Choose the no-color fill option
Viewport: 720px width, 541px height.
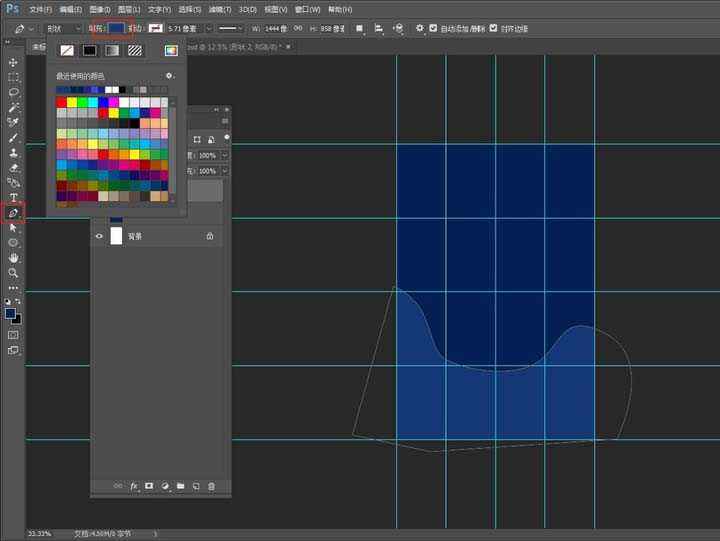67,50
